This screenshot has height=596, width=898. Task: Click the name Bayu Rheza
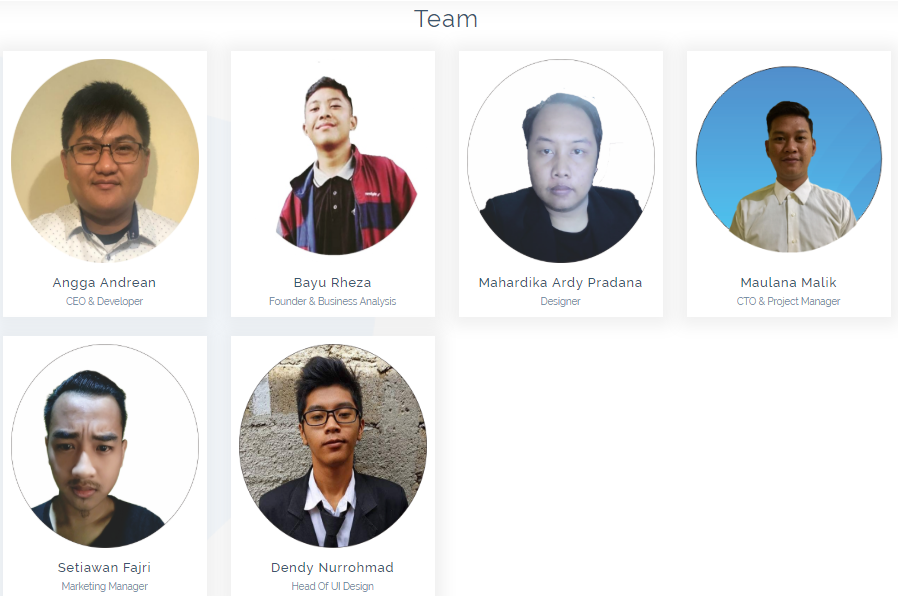[332, 283]
